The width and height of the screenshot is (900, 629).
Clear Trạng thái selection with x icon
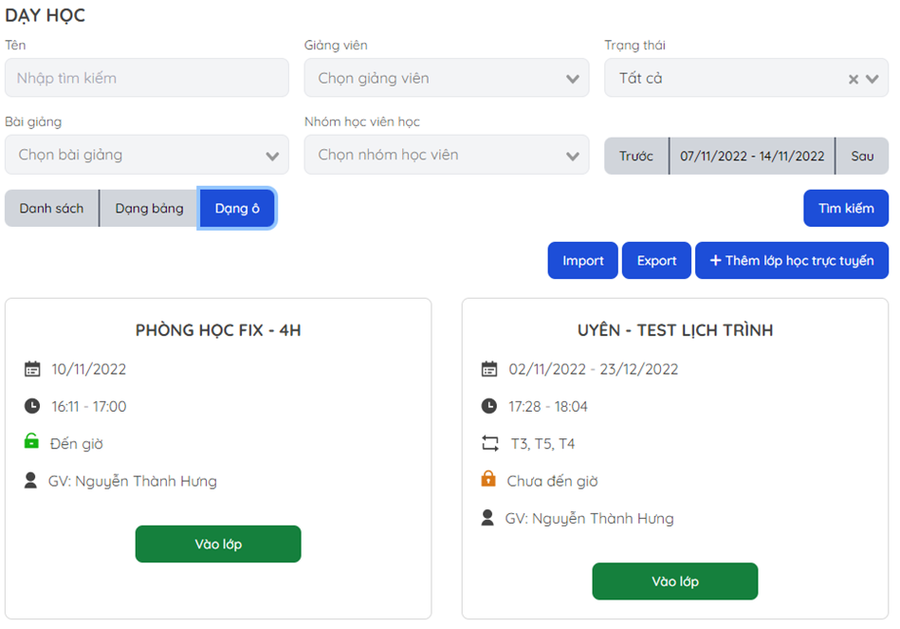[x=853, y=79]
